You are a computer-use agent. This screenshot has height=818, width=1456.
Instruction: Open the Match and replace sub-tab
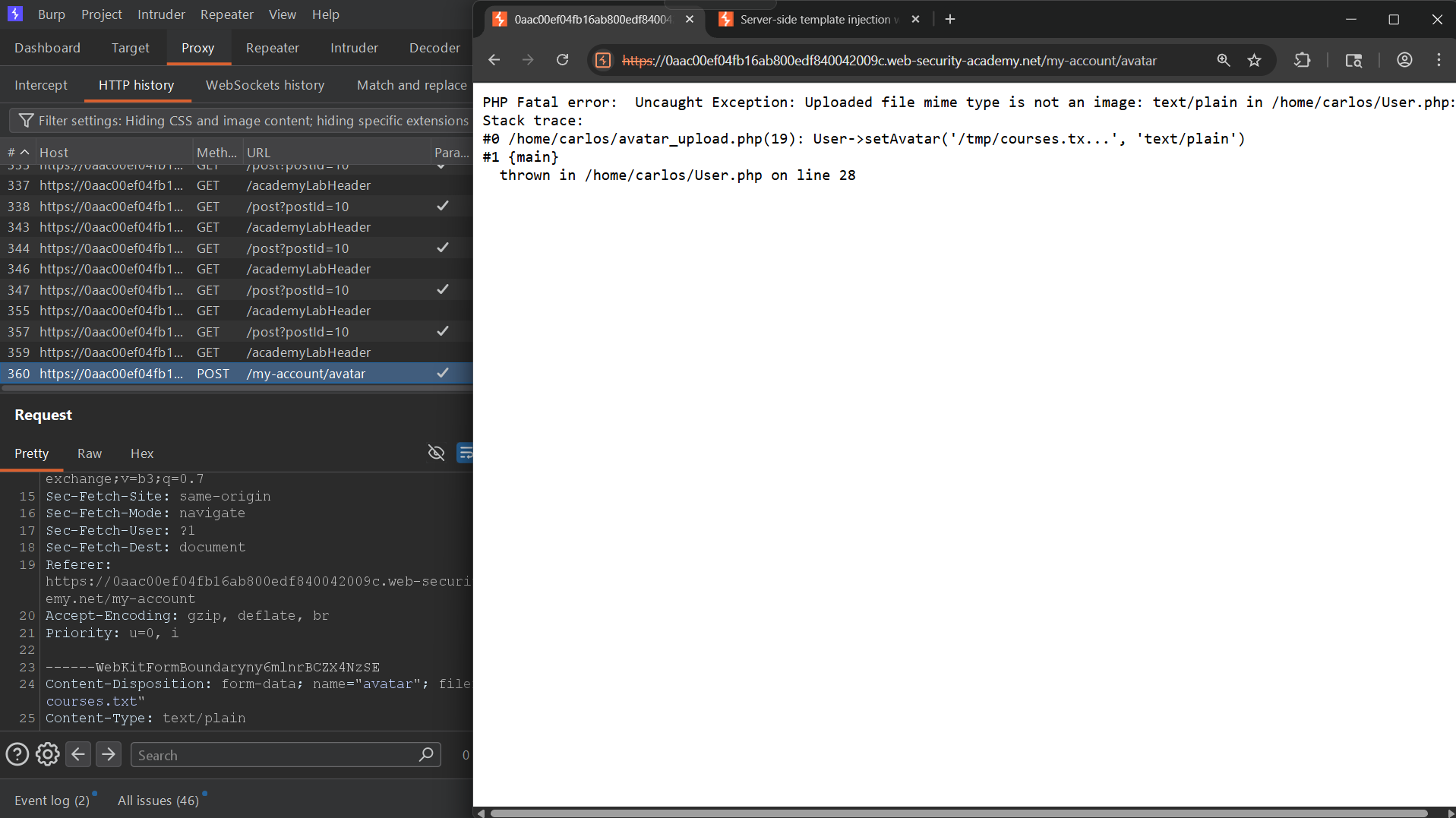412,85
